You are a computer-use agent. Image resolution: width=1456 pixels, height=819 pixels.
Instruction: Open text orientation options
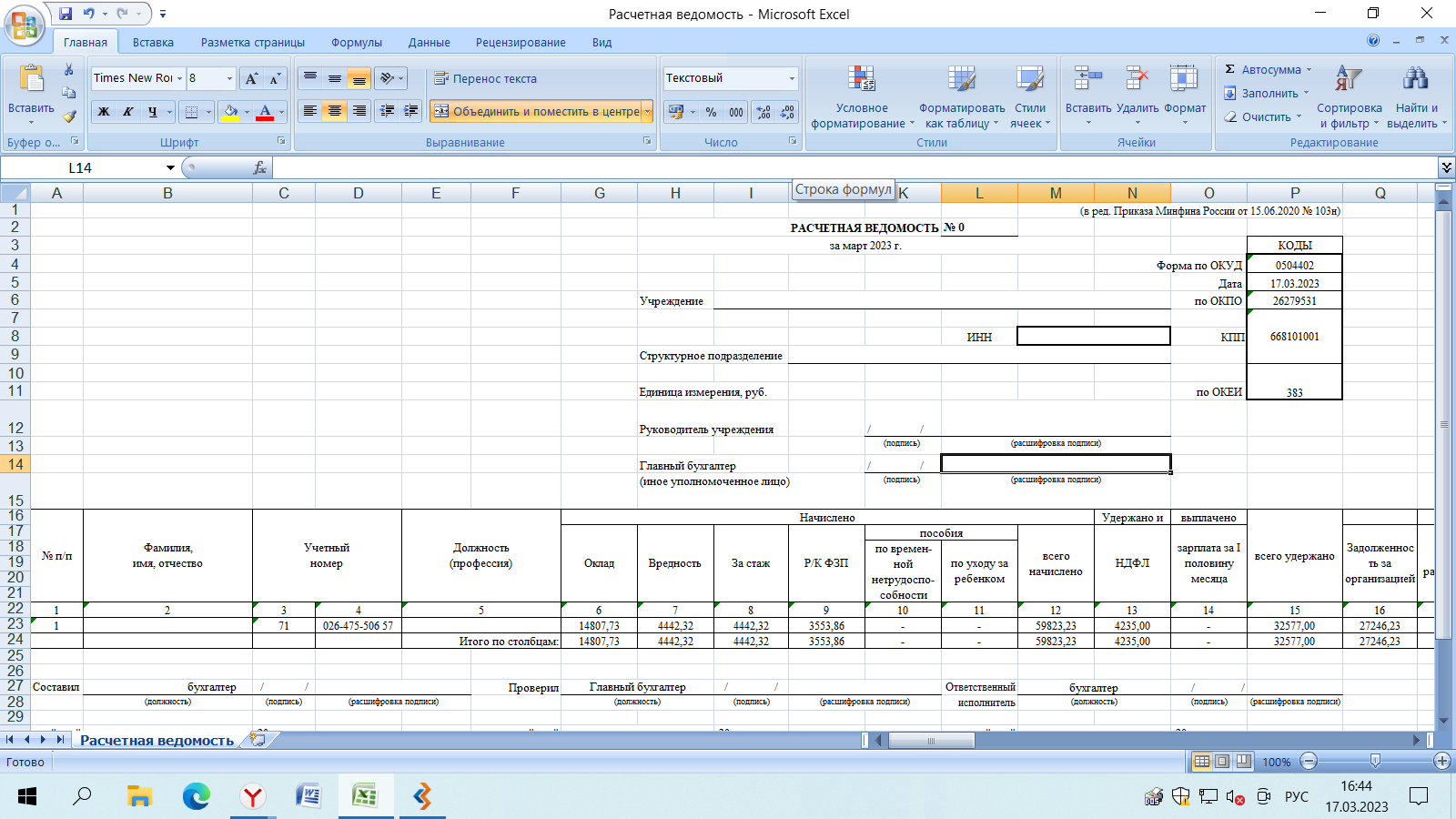(391, 78)
